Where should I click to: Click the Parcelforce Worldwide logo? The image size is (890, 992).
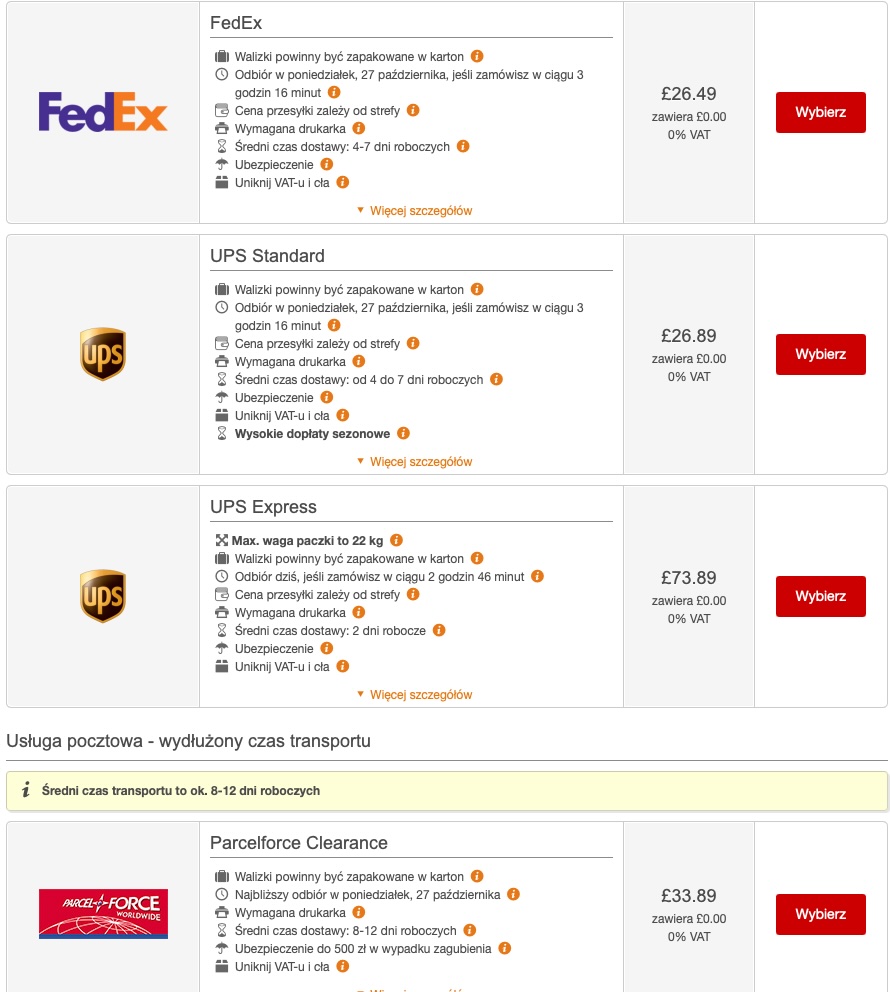pos(103,914)
